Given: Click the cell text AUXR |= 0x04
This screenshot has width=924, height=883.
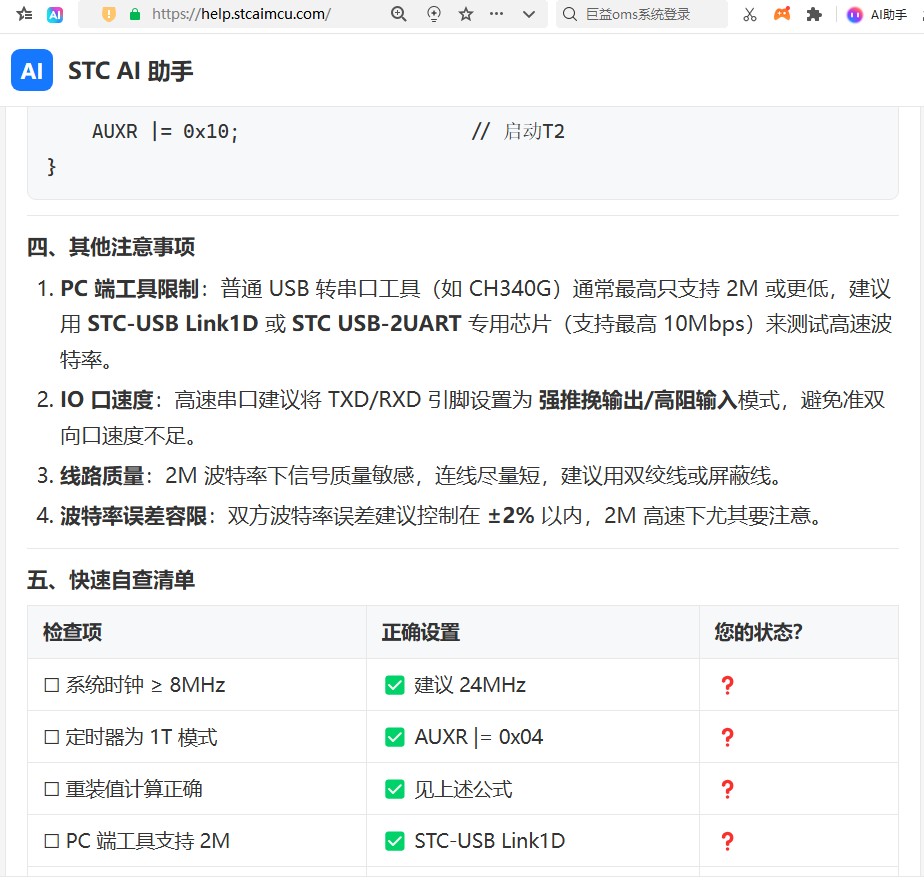Looking at the screenshot, I should (x=478, y=737).
